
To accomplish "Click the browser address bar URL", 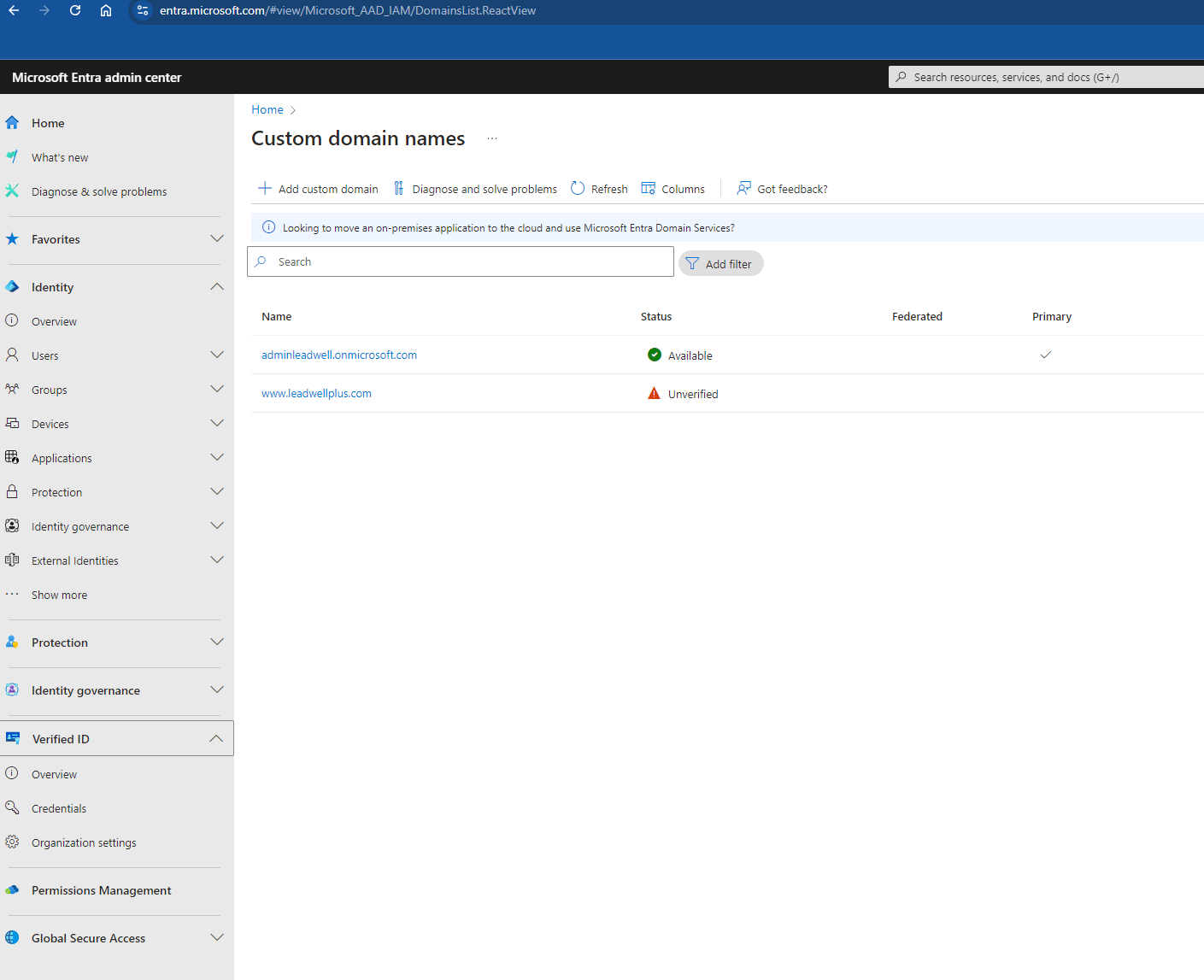I will click(348, 10).
